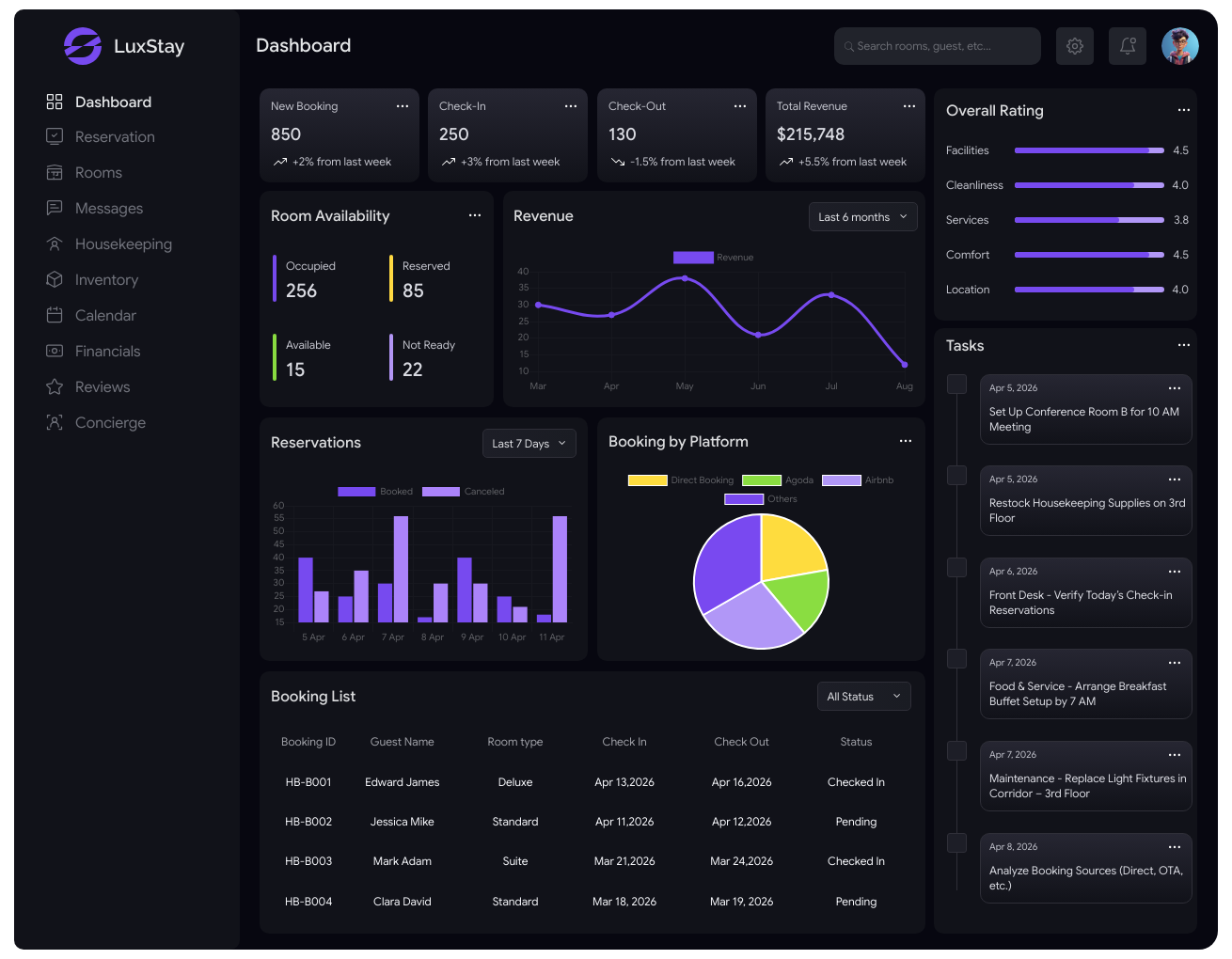Click the Housekeeping icon in sidebar
1232x959 pixels.
(x=55, y=244)
